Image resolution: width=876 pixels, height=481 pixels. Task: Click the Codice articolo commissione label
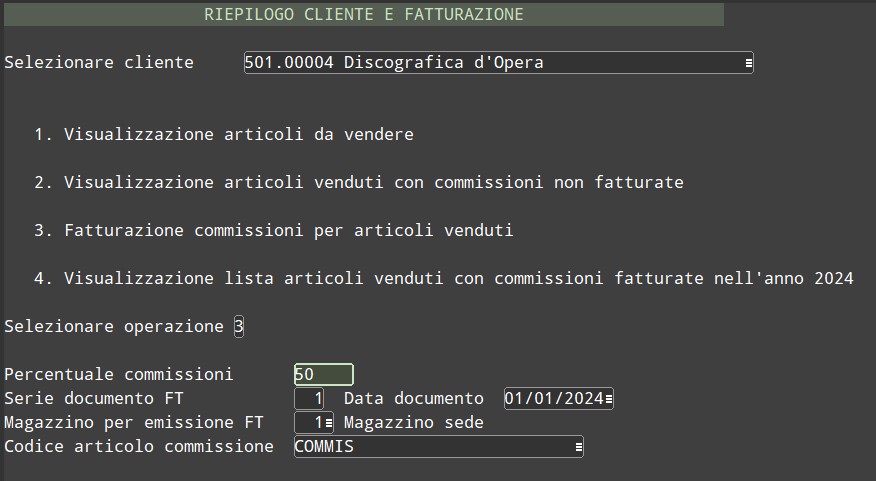coord(139,447)
